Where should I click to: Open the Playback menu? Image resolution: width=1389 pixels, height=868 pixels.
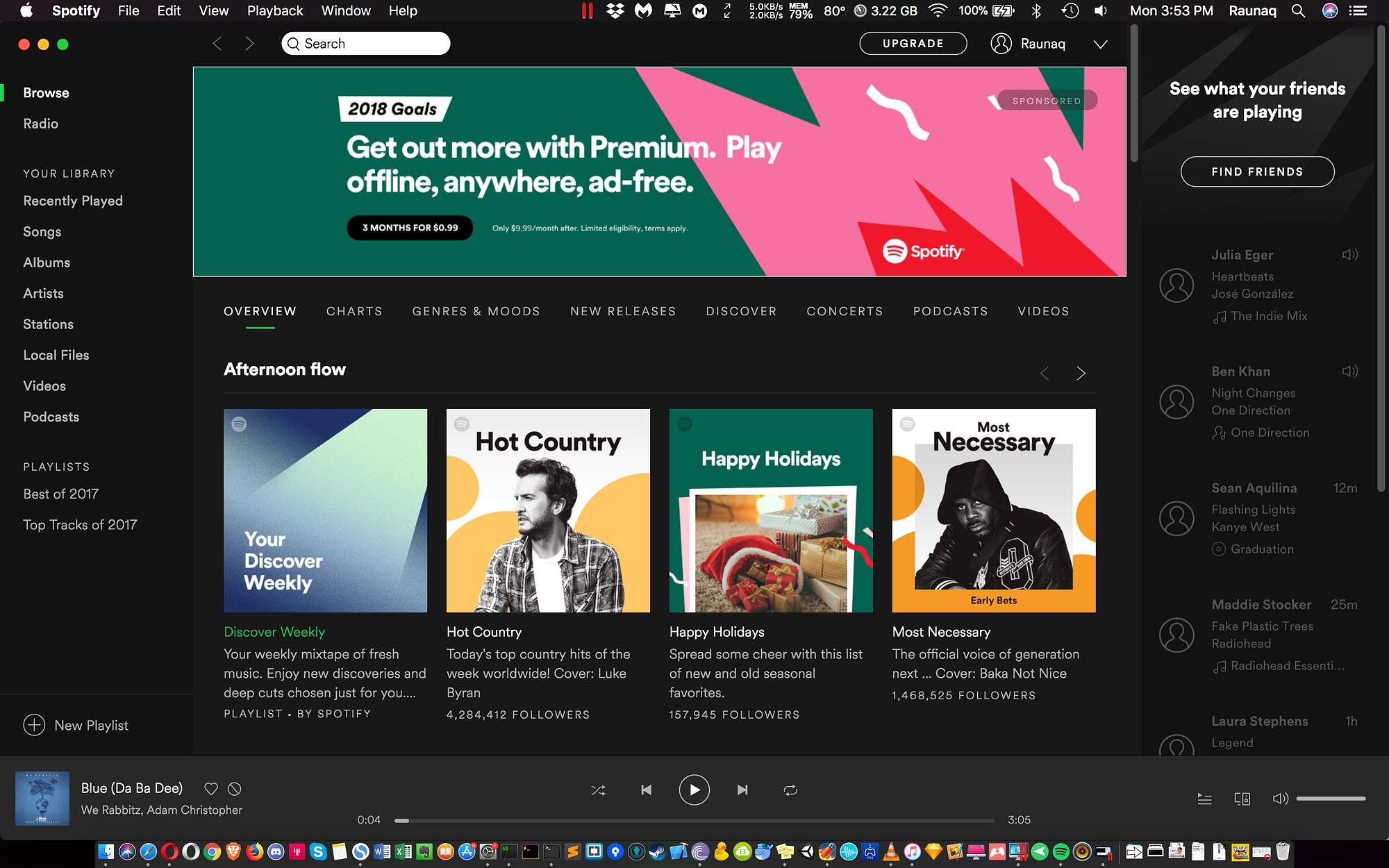275,10
